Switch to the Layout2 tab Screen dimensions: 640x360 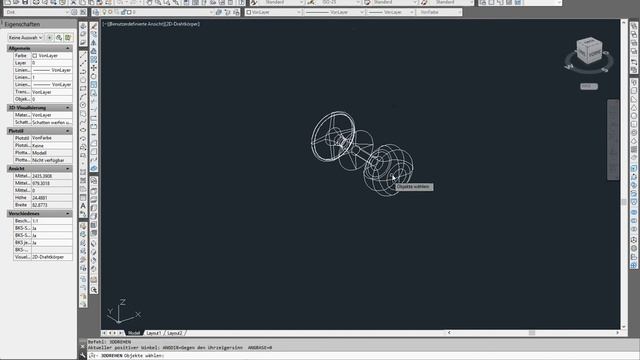pyautogui.click(x=175, y=333)
